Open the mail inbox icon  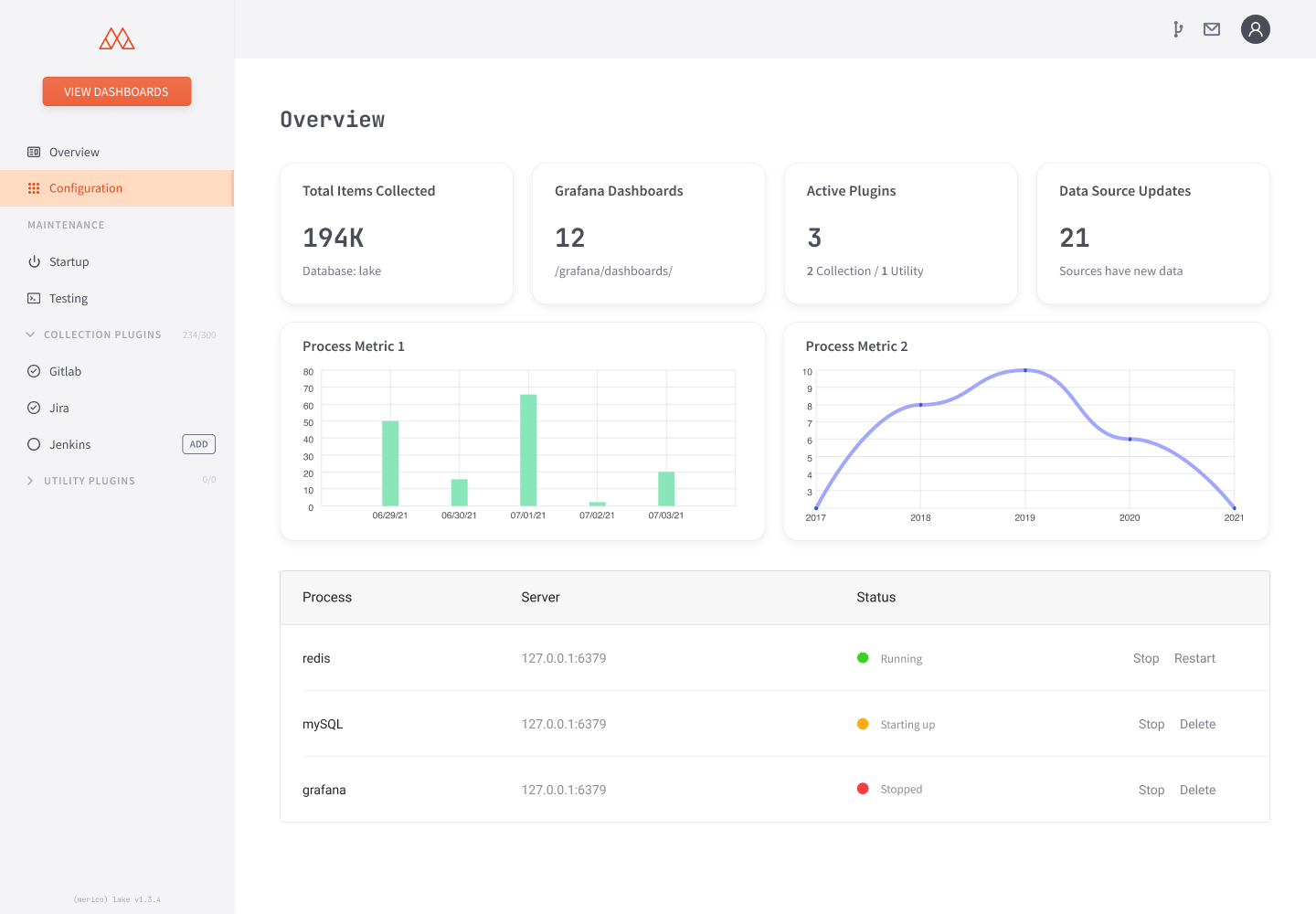(x=1211, y=28)
